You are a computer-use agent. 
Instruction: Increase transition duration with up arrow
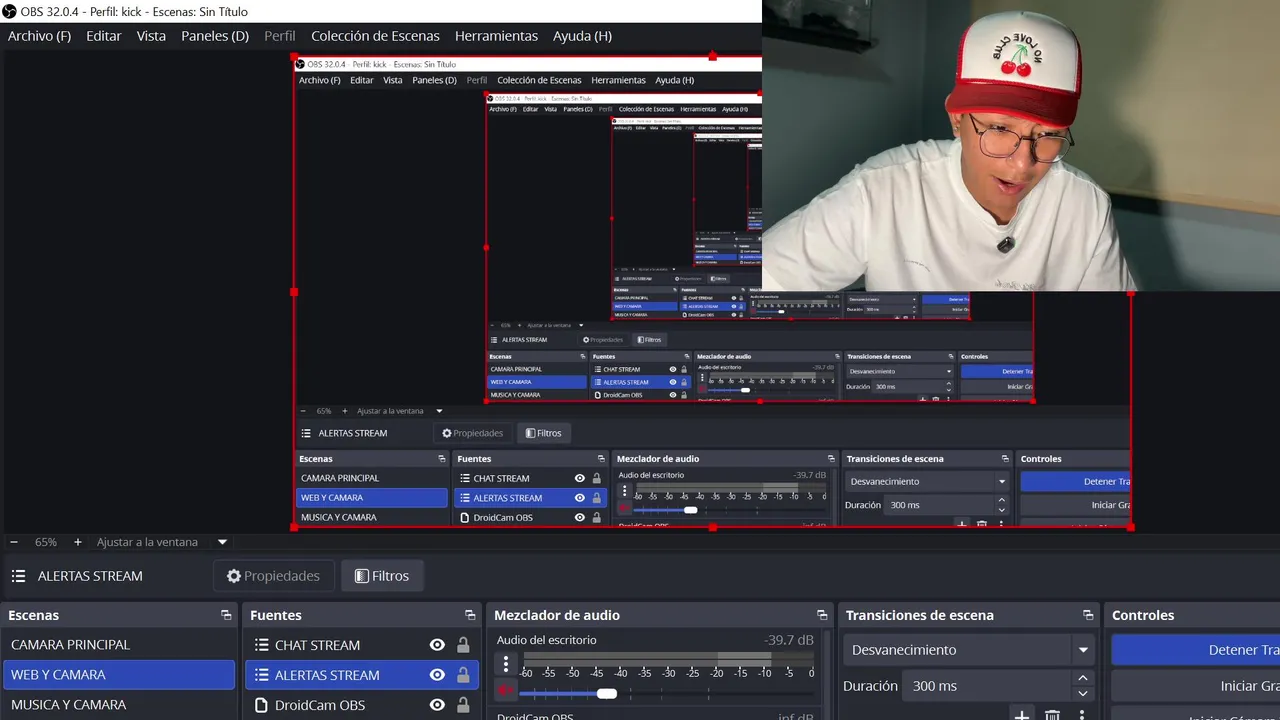pyautogui.click(x=1082, y=679)
